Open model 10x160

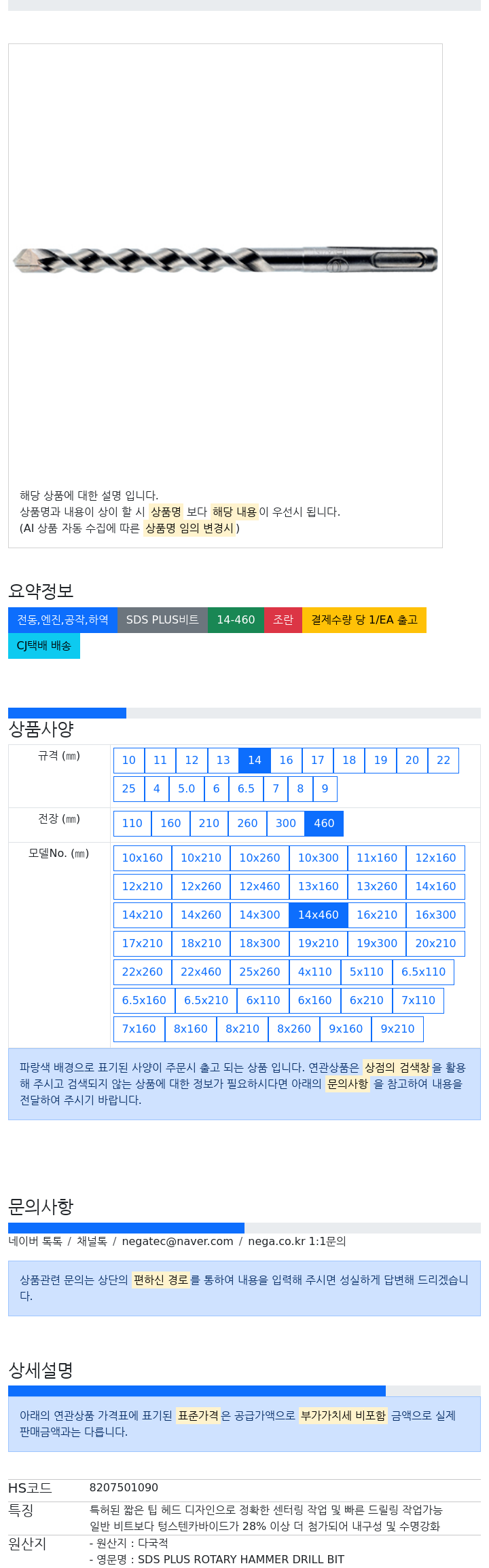tap(143, 858)
